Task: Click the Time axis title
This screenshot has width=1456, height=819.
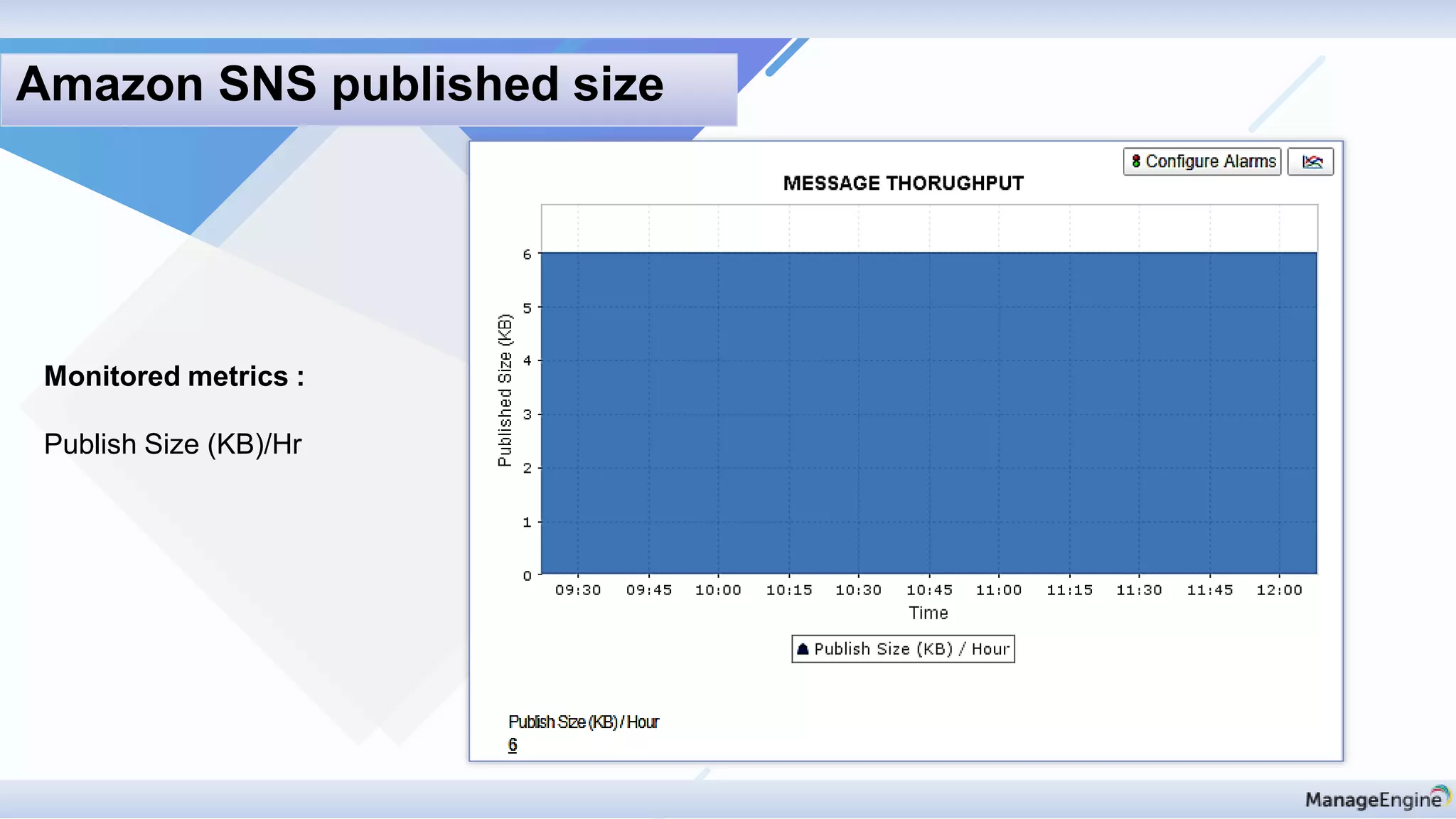Action: pyautogui.click(x=928, y=613)
